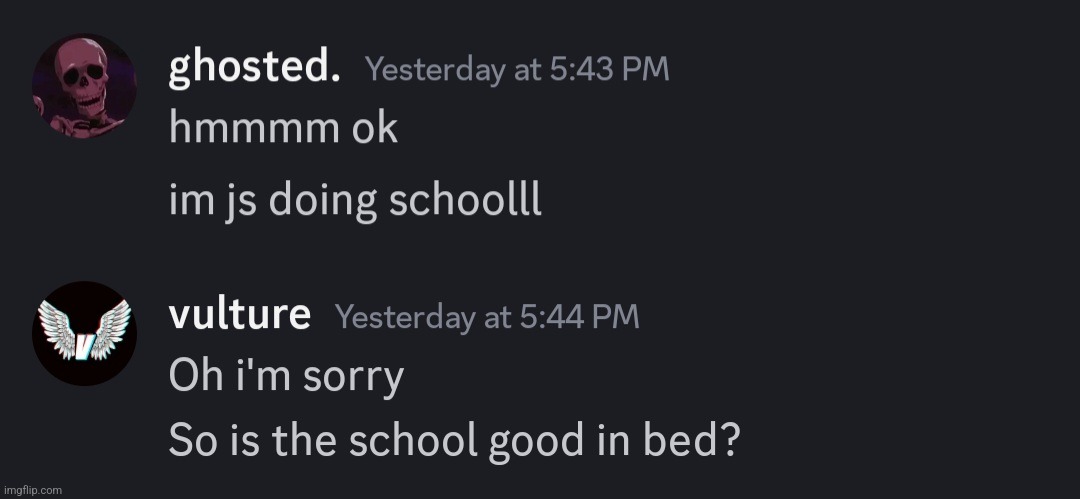Open vulture's winged profile avatar
Image resolution: width=1080 pixels, height=499 pixels.
tap(84, 334)
